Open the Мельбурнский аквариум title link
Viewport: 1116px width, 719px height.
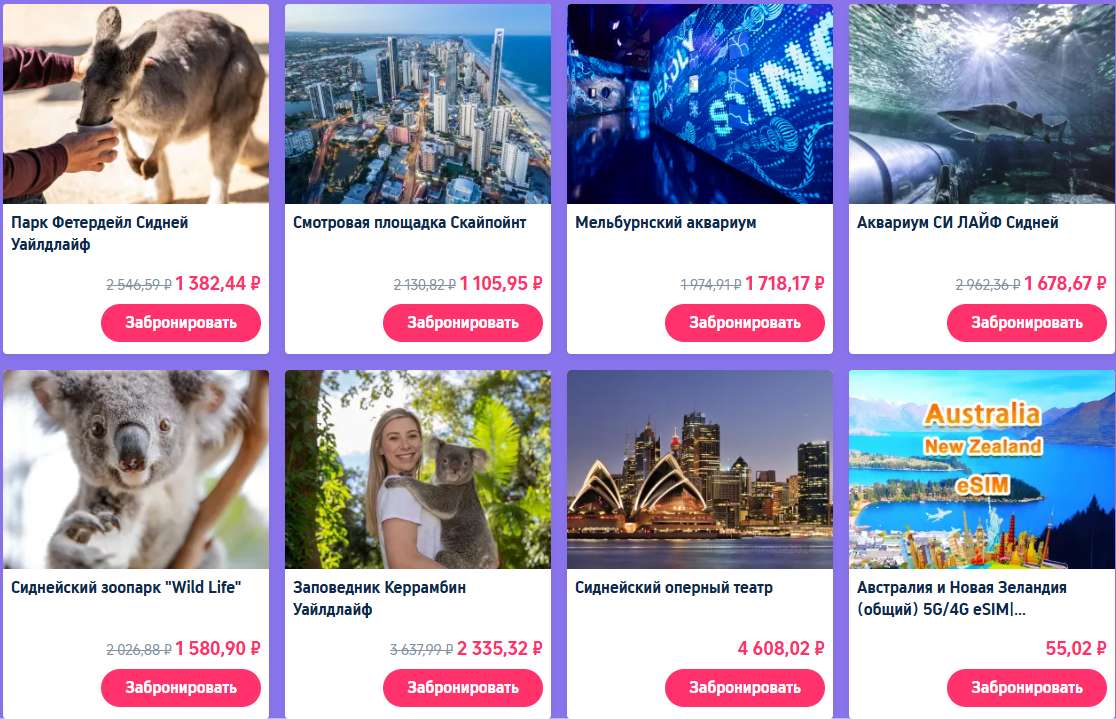point(665,223)
